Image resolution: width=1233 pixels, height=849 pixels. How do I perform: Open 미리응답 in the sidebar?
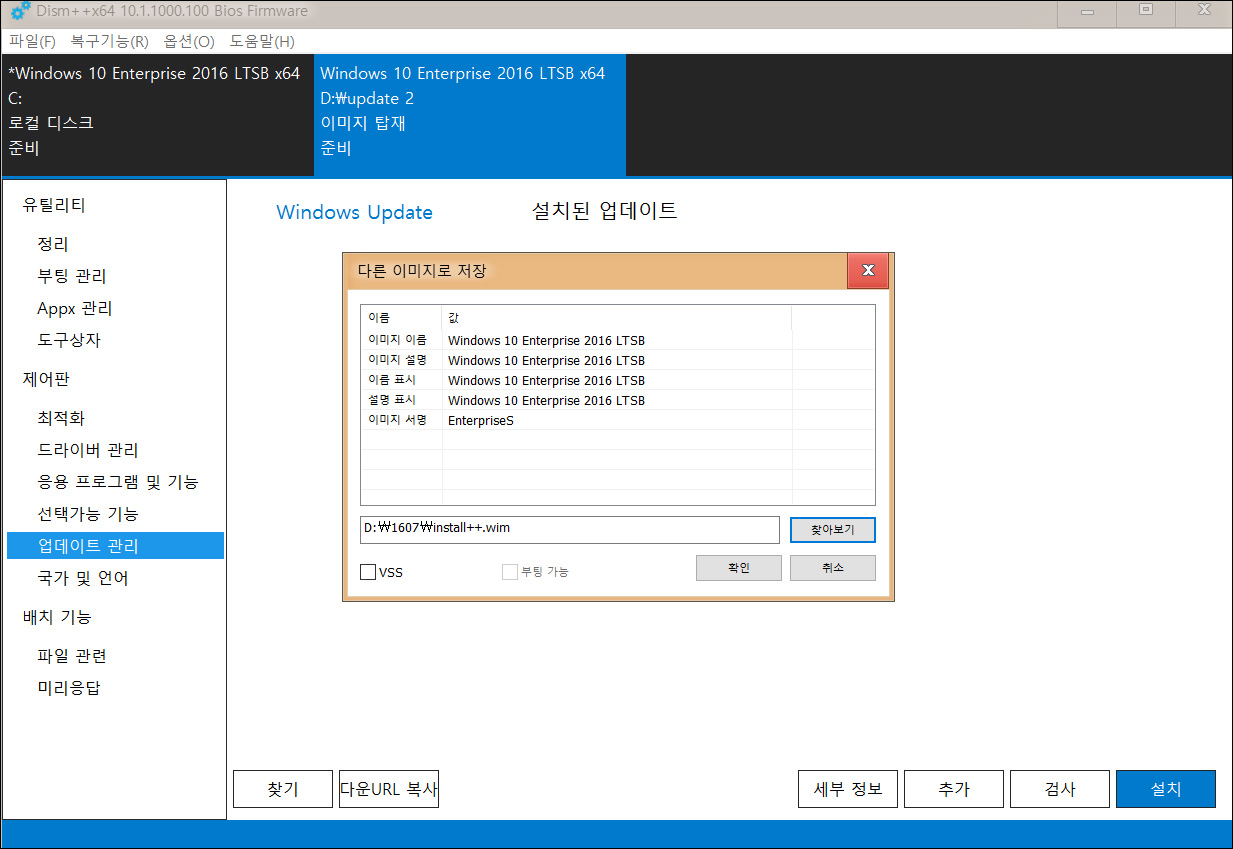click(x=69, y=688)
